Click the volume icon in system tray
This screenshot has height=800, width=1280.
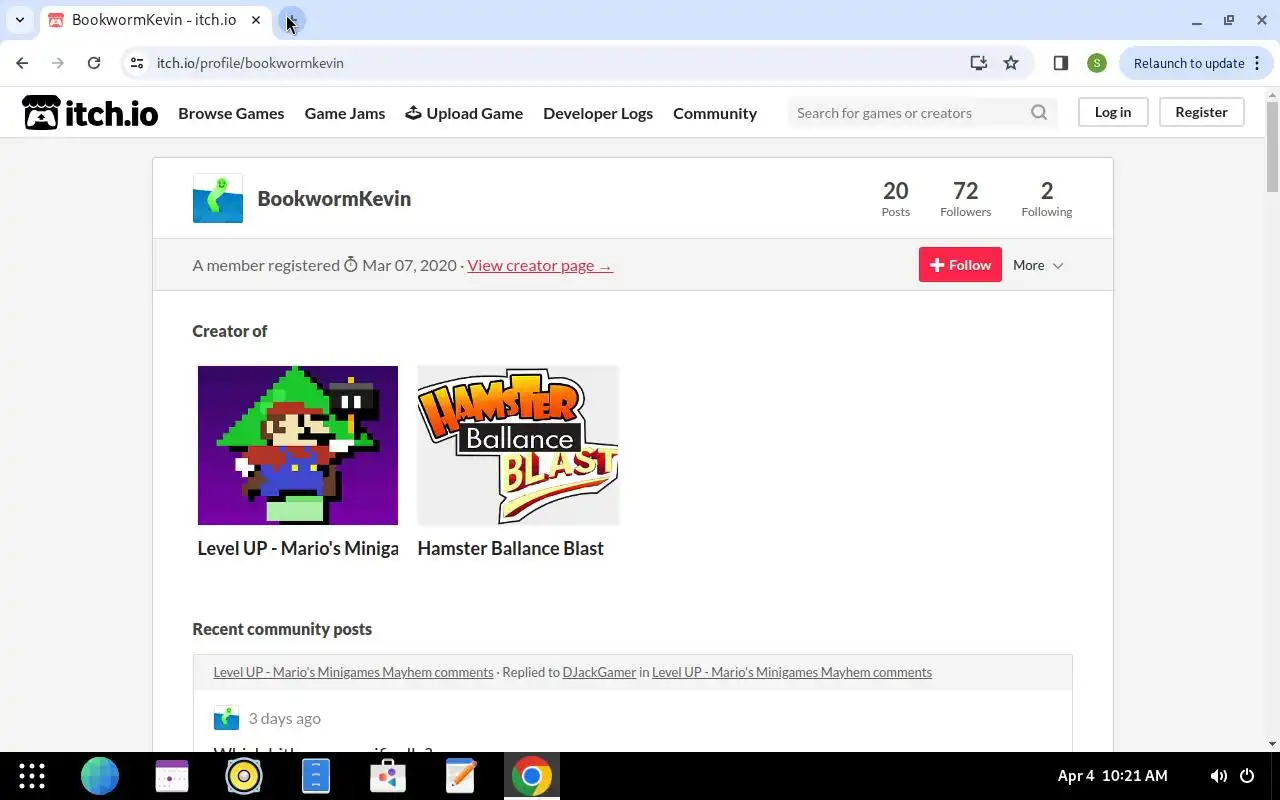1218,776
